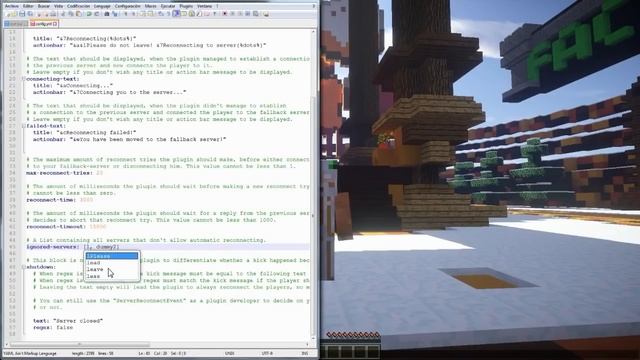Viewport: 640px width, 360px height.
Task: Click the 'ignored-servers:' line
Action: click(73, 247)
